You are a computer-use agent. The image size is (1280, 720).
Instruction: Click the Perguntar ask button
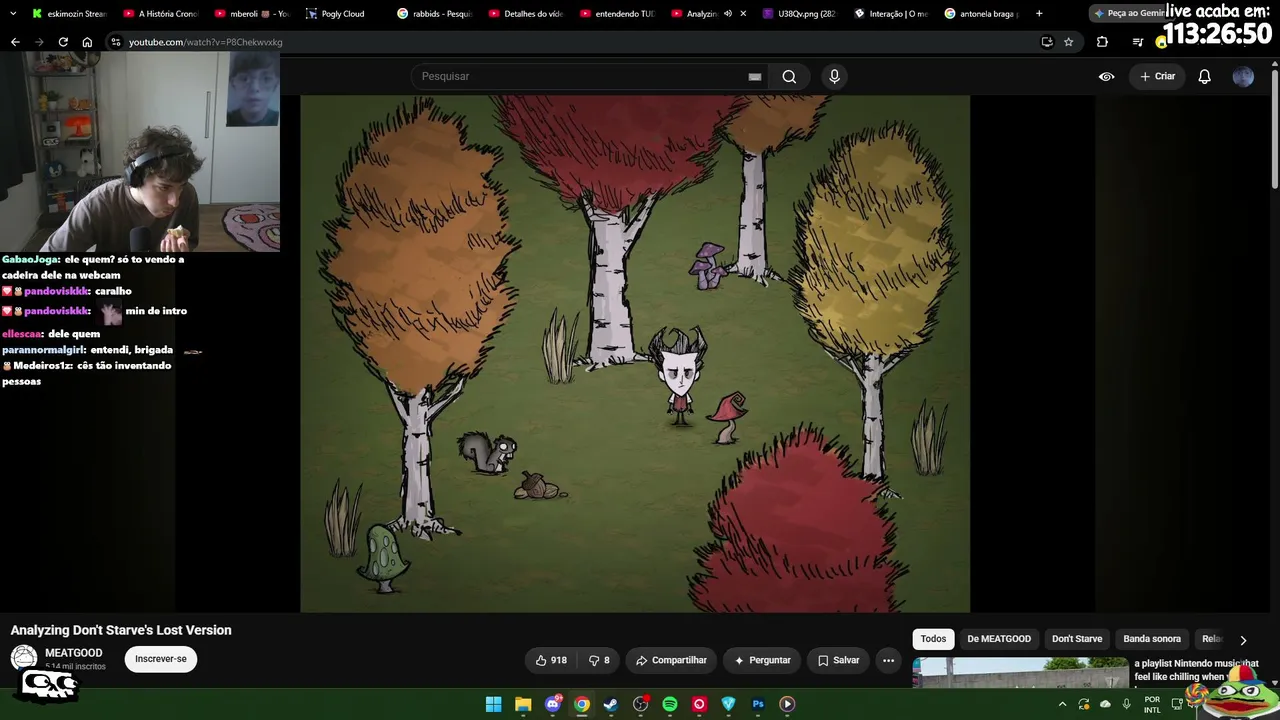point(762,660)
